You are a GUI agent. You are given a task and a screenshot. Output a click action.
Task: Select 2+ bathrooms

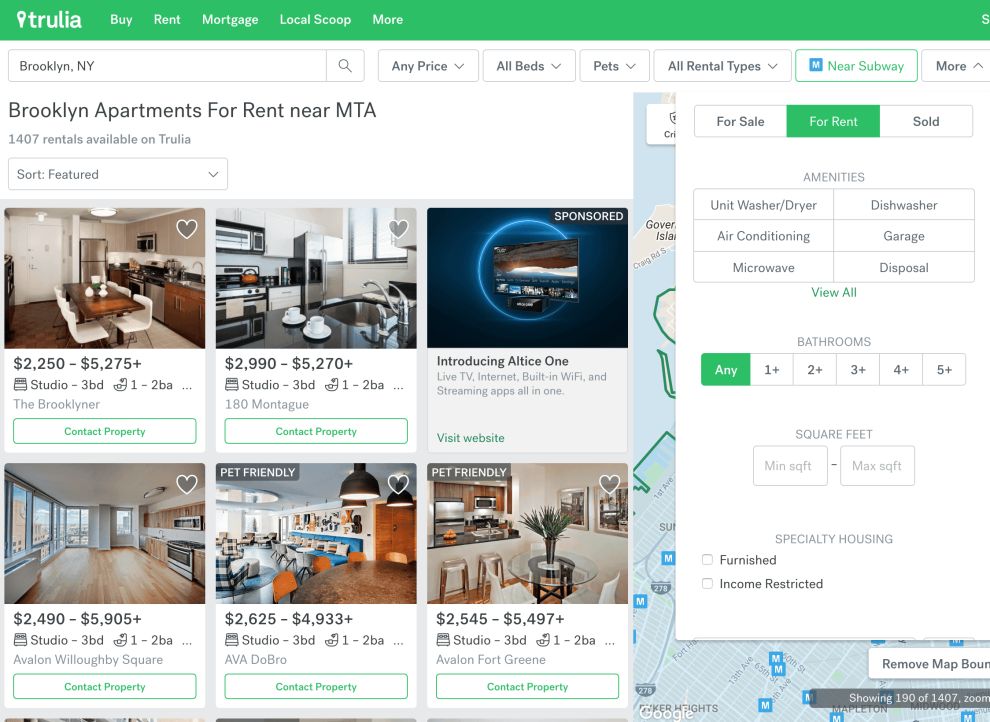tap(814, 370)
